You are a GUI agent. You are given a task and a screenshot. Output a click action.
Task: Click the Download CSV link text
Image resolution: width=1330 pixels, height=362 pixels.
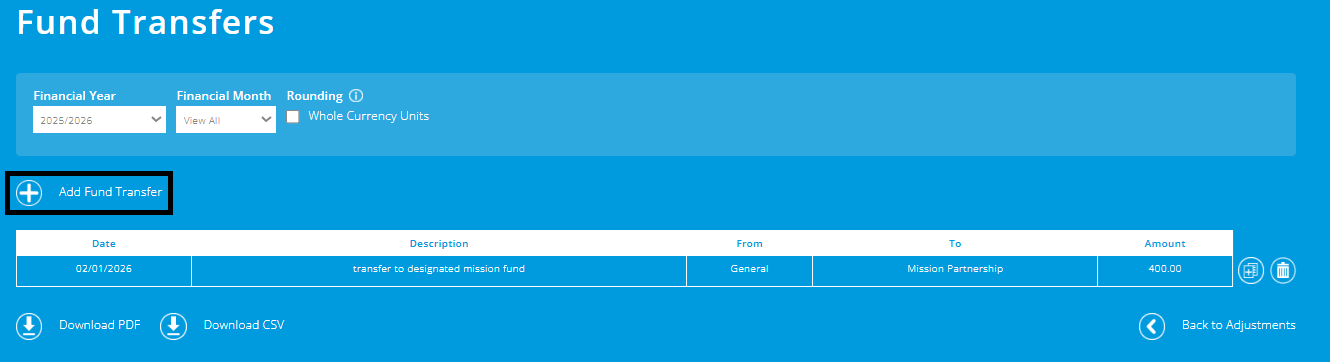[x=244, y=325]
